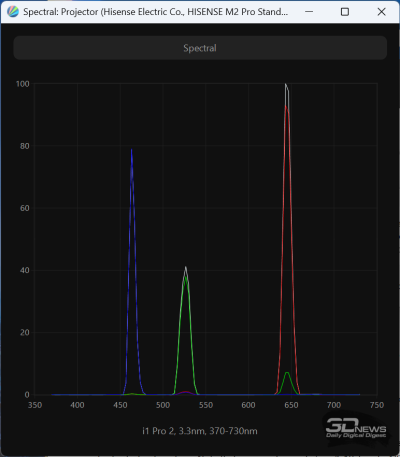This screenshot has width=400, height=457.
Task: Click the white peak tip at 100
Action: pos(286,84)
